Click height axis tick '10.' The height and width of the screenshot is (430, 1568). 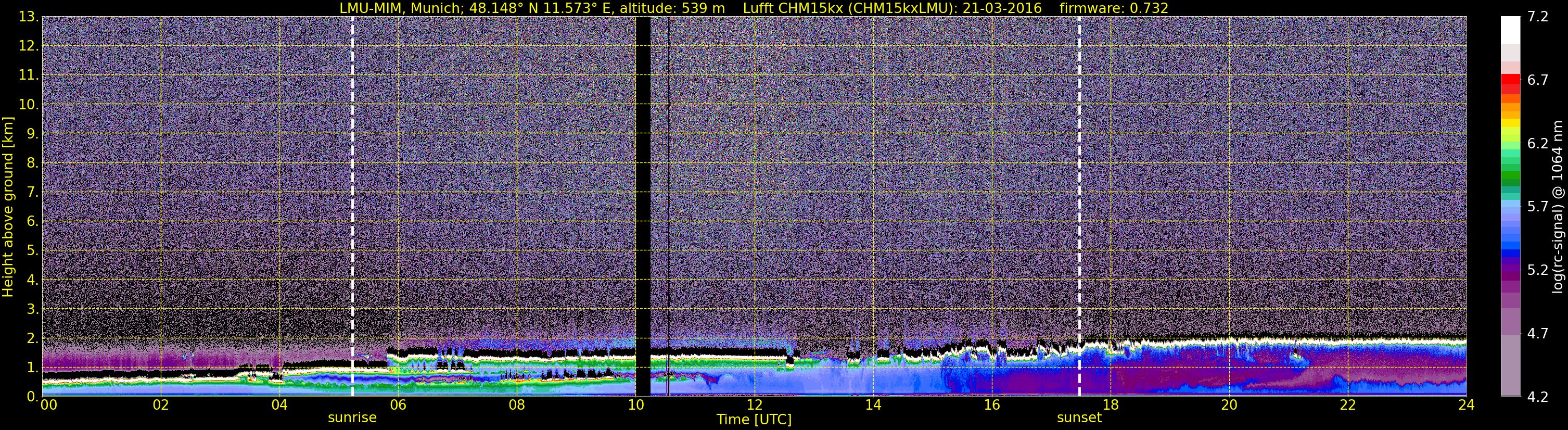coord(29,105)
